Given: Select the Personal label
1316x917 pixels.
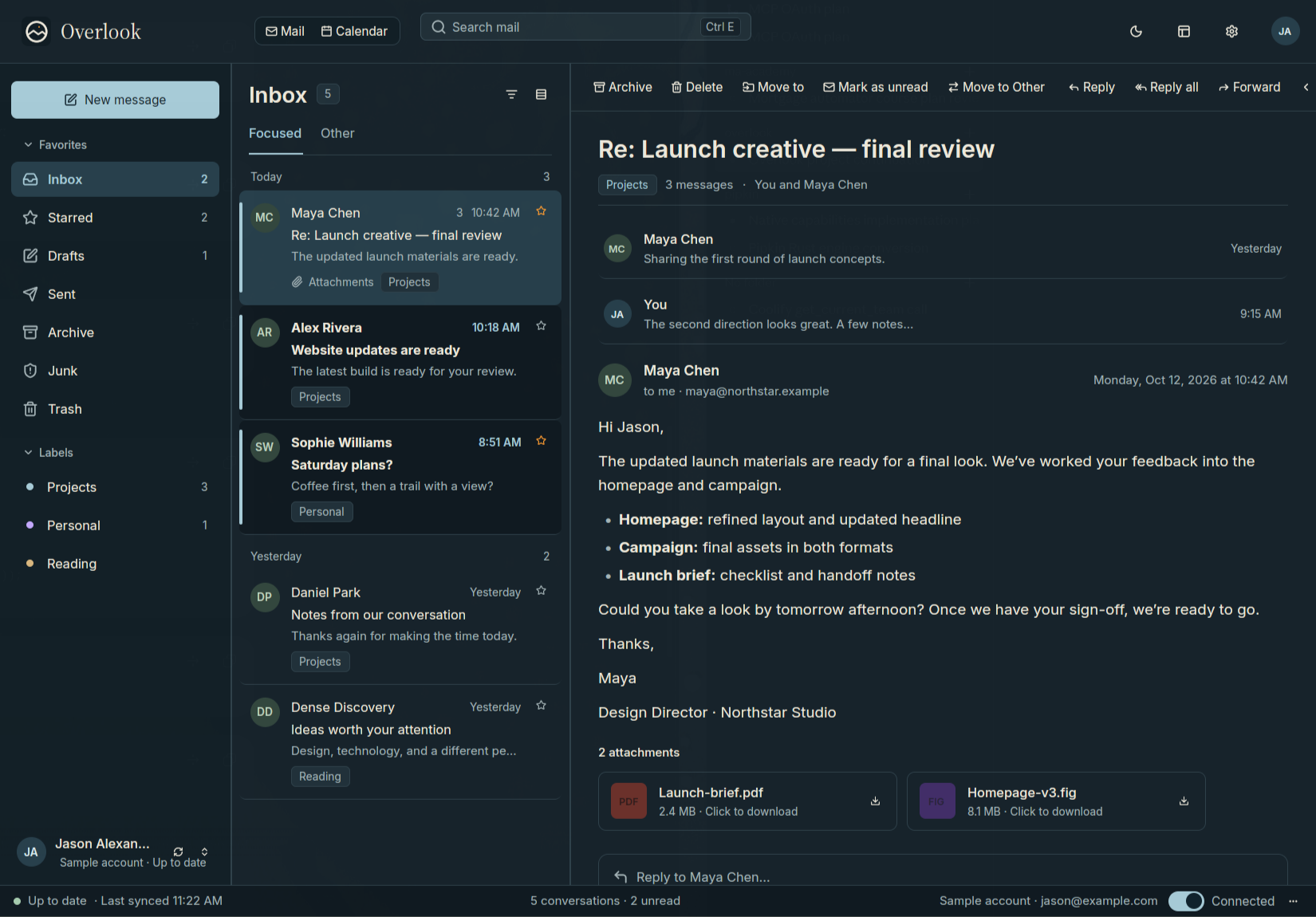Looking at the screenshot, I should pos(115,525).
